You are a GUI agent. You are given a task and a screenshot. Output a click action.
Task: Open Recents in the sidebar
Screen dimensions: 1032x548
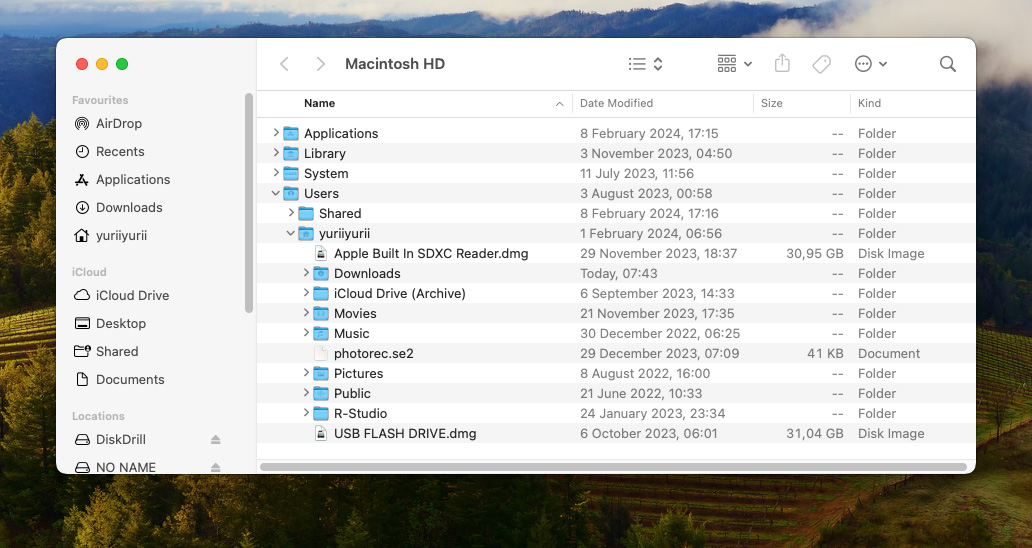(120, 151)
